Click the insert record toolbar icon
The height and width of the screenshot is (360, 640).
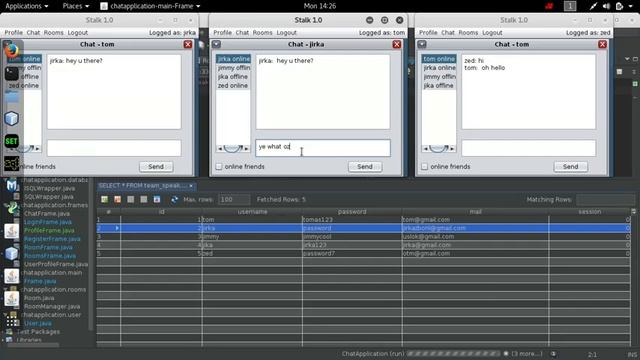104,199
